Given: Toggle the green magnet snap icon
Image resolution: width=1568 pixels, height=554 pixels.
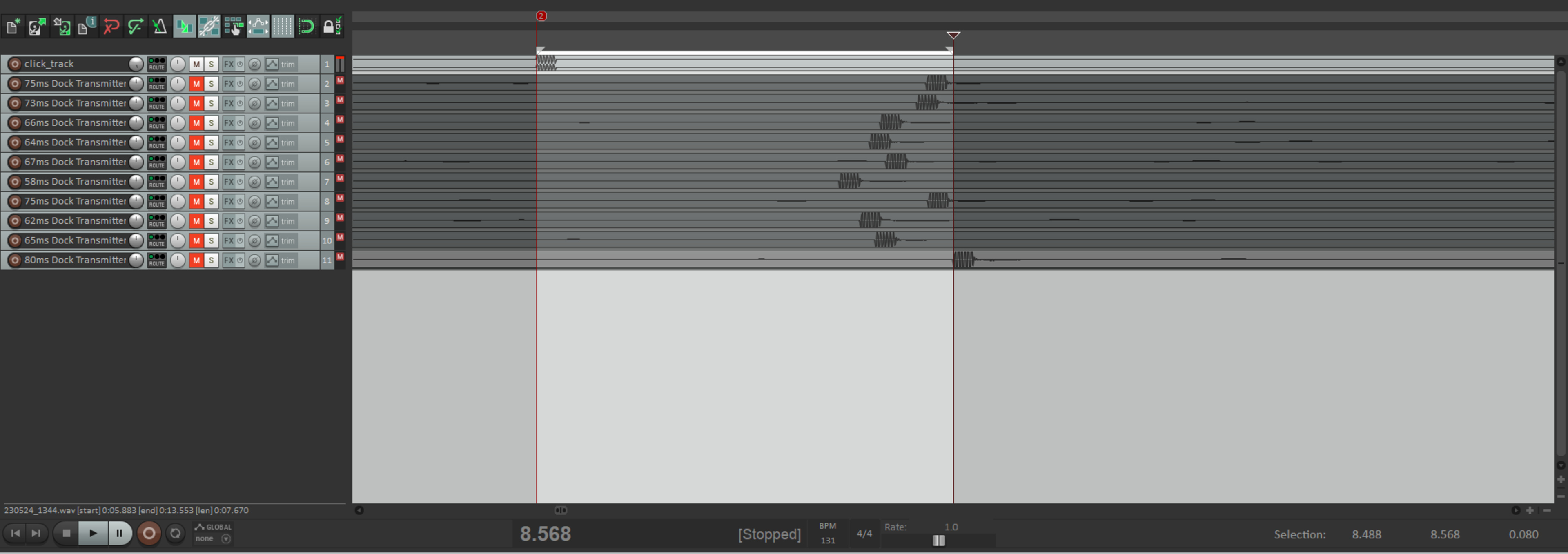Looking at the screenshot, I should point(307,26).
